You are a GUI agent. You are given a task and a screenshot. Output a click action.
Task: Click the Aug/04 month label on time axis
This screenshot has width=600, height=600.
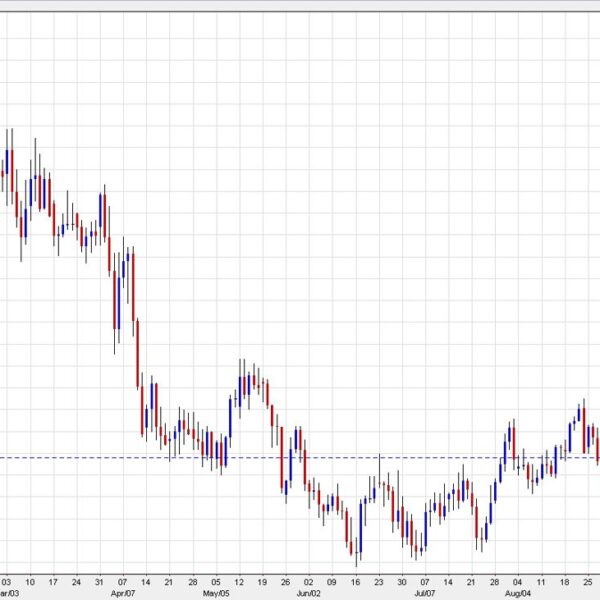click(519, 592)
